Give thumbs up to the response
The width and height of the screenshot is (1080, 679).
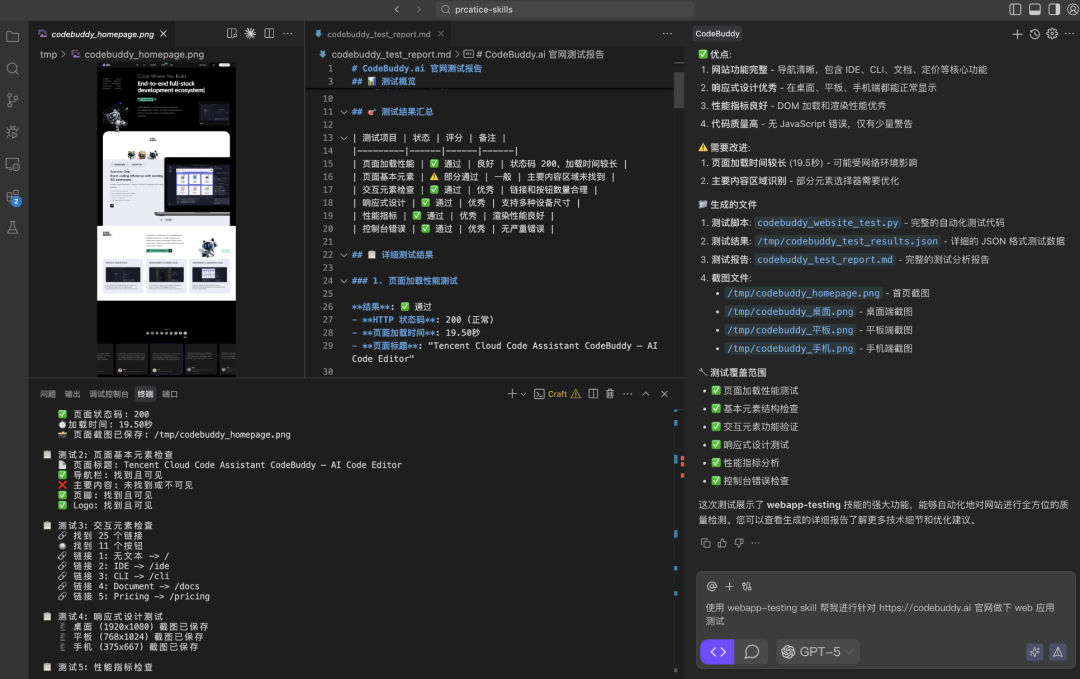click(x=722, y=543)
